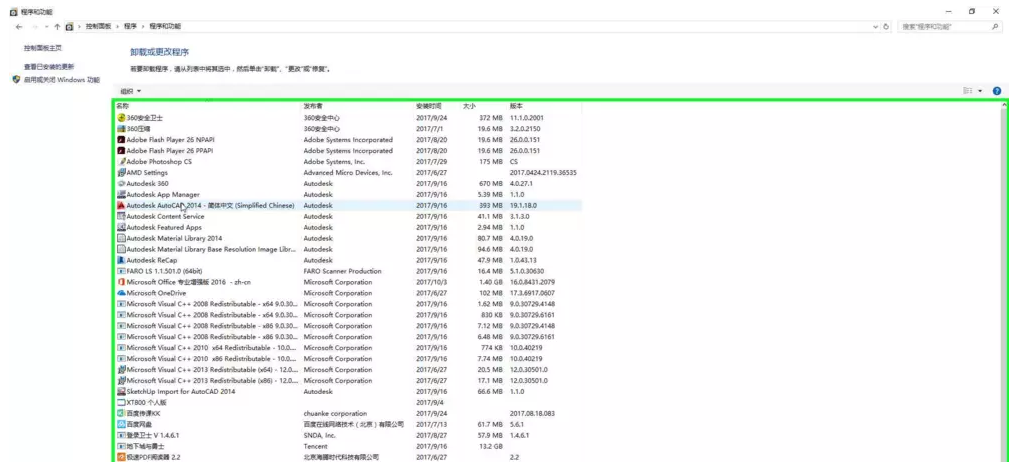Click the Adobe Flash Player 26 NPAPI icon
The width and height of the screenshot is (1027, 462).
click(121, 140)
